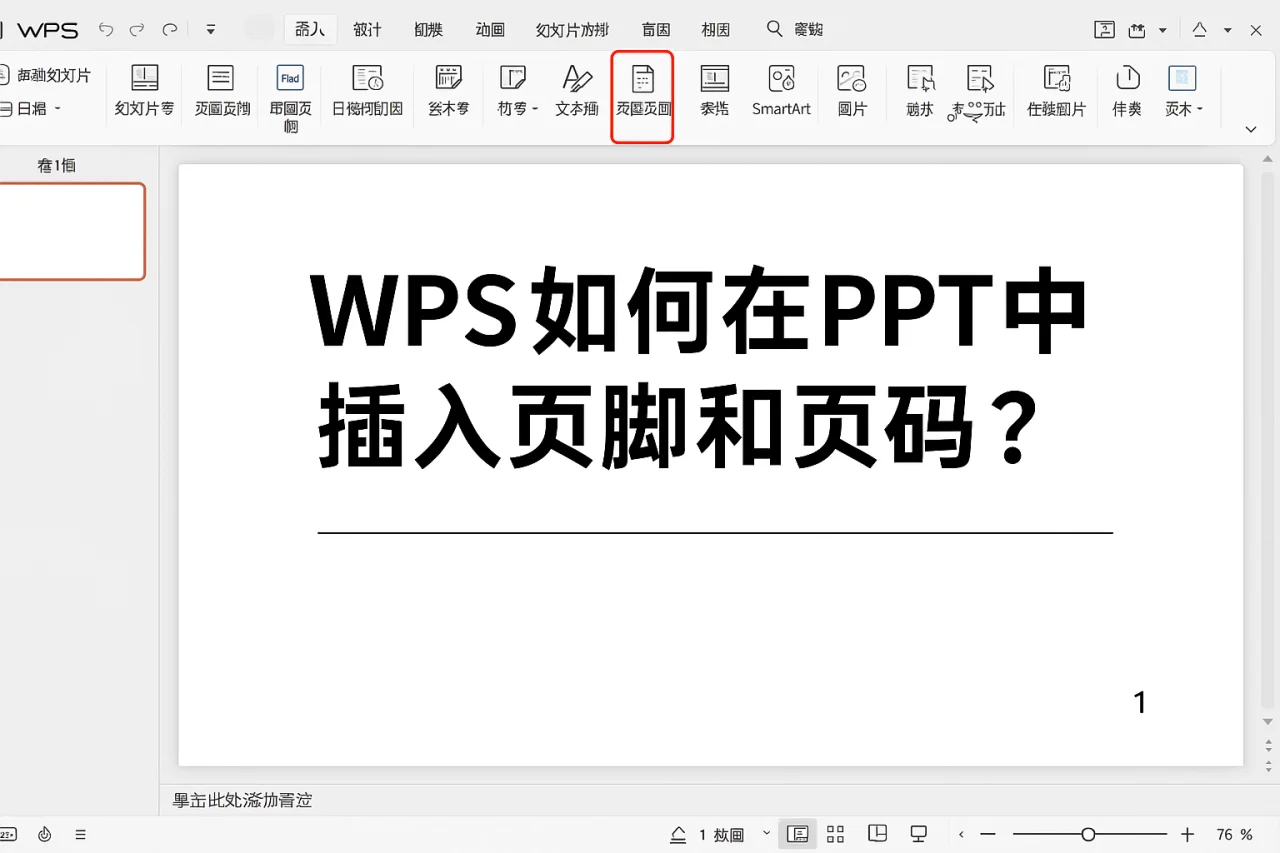Select slide 1 thumbnail in the left panel

72,231
